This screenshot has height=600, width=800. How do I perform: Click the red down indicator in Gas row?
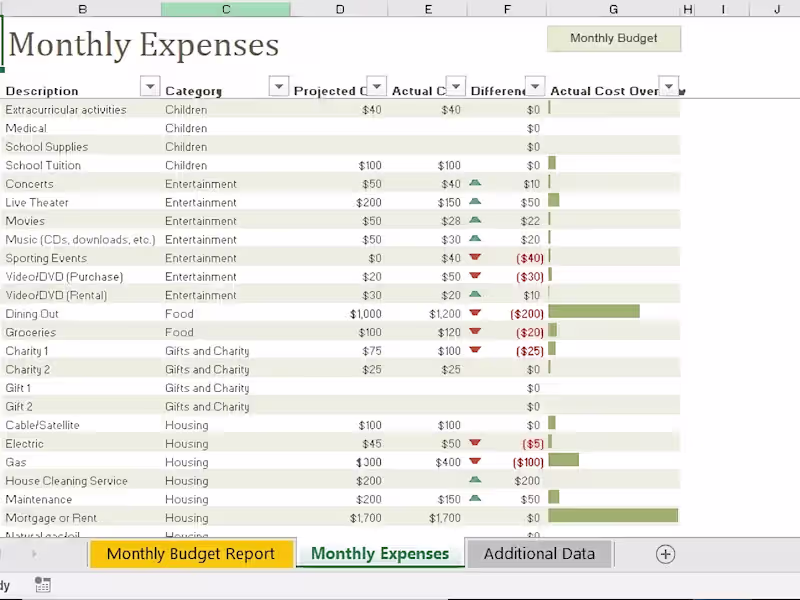pos(475,462)
